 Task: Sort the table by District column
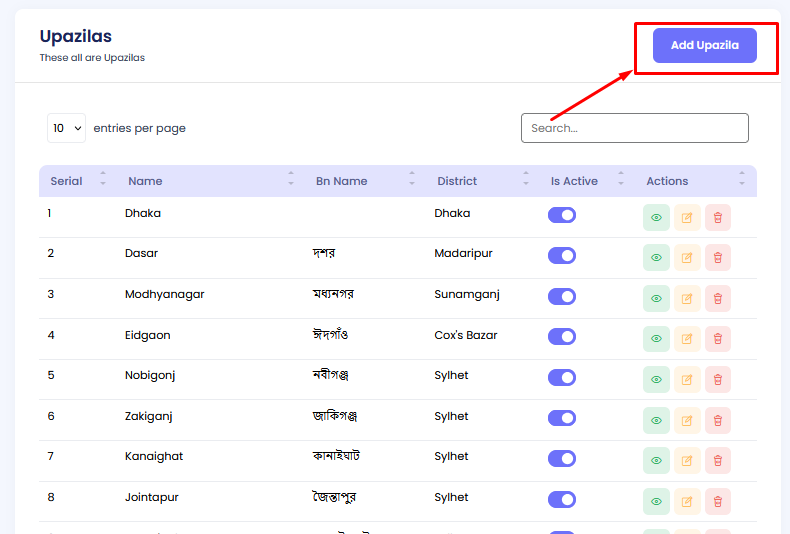tap(457, 181)
